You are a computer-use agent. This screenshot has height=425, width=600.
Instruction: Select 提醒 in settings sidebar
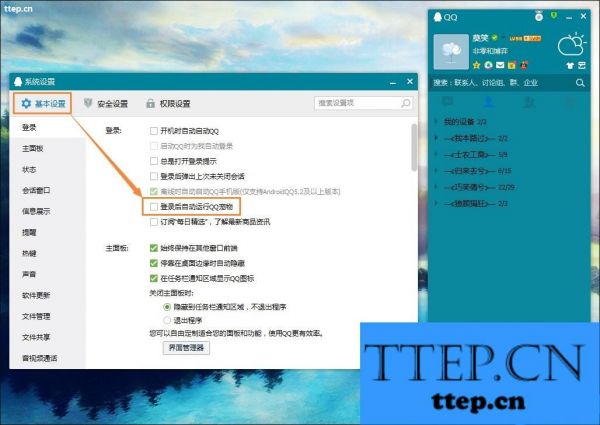[48, 232]
